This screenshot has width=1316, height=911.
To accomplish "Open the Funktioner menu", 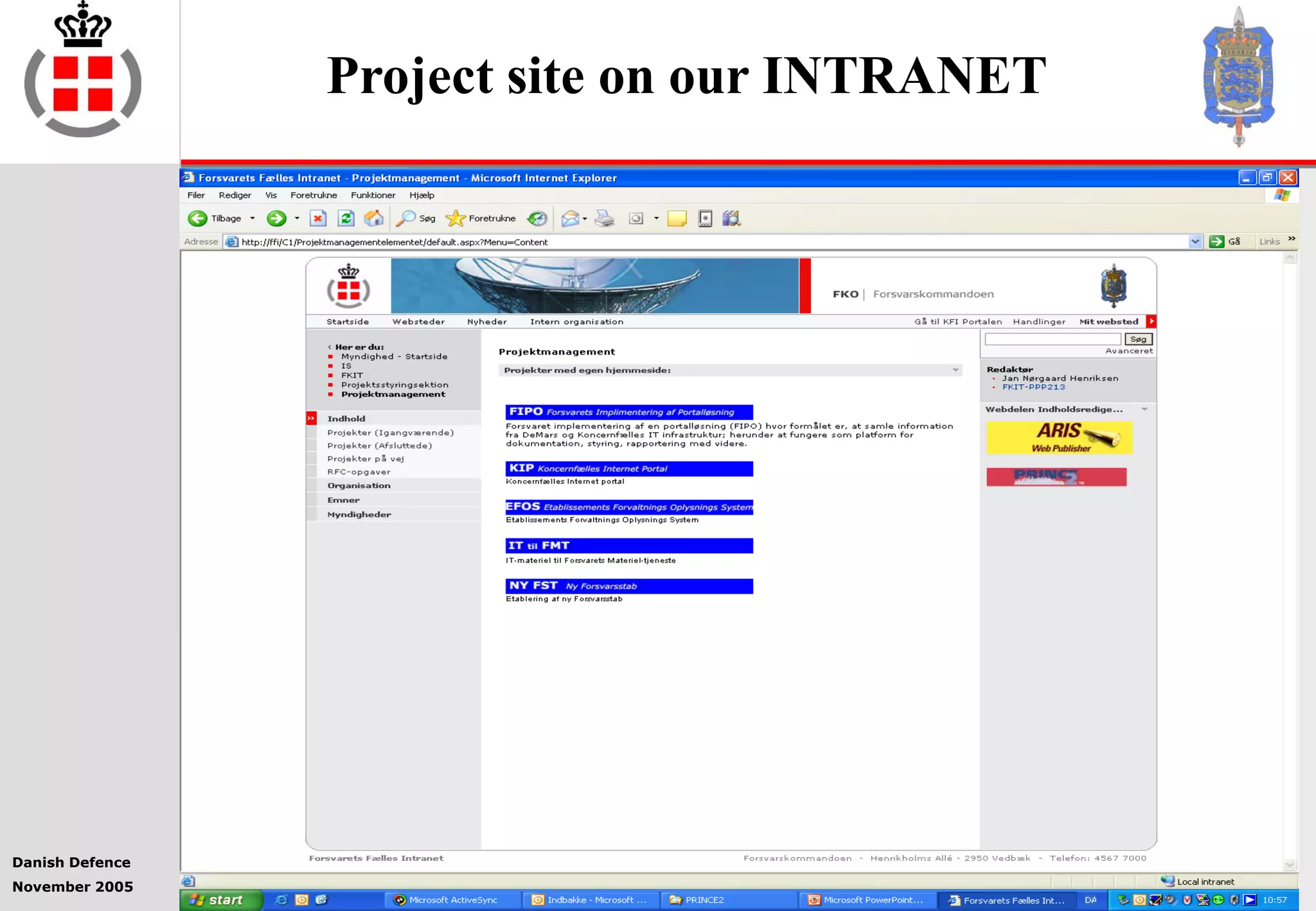I will click(373, 195).
